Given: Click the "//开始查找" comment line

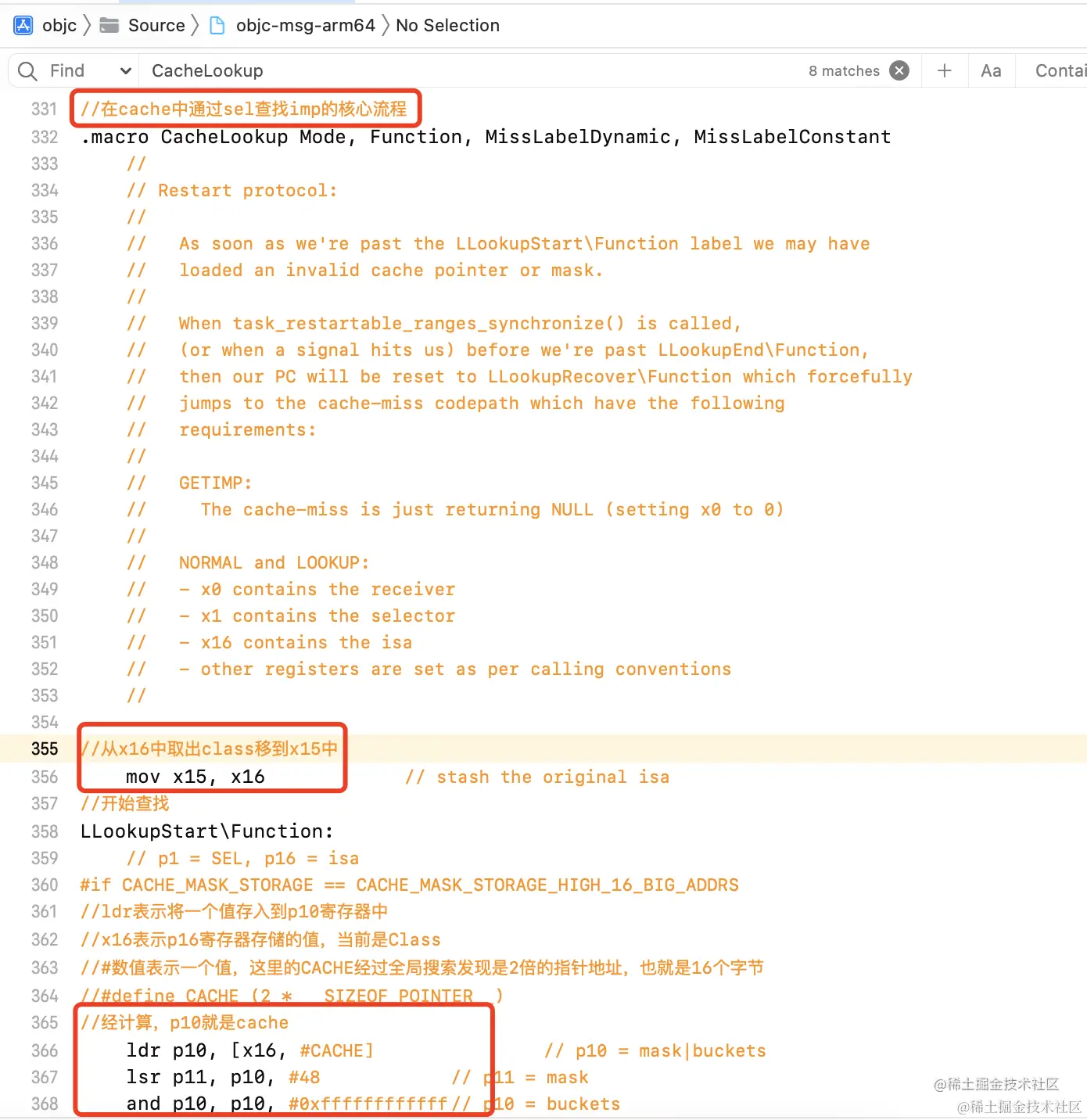Looking at the screenshot, I should coord(125,803).
